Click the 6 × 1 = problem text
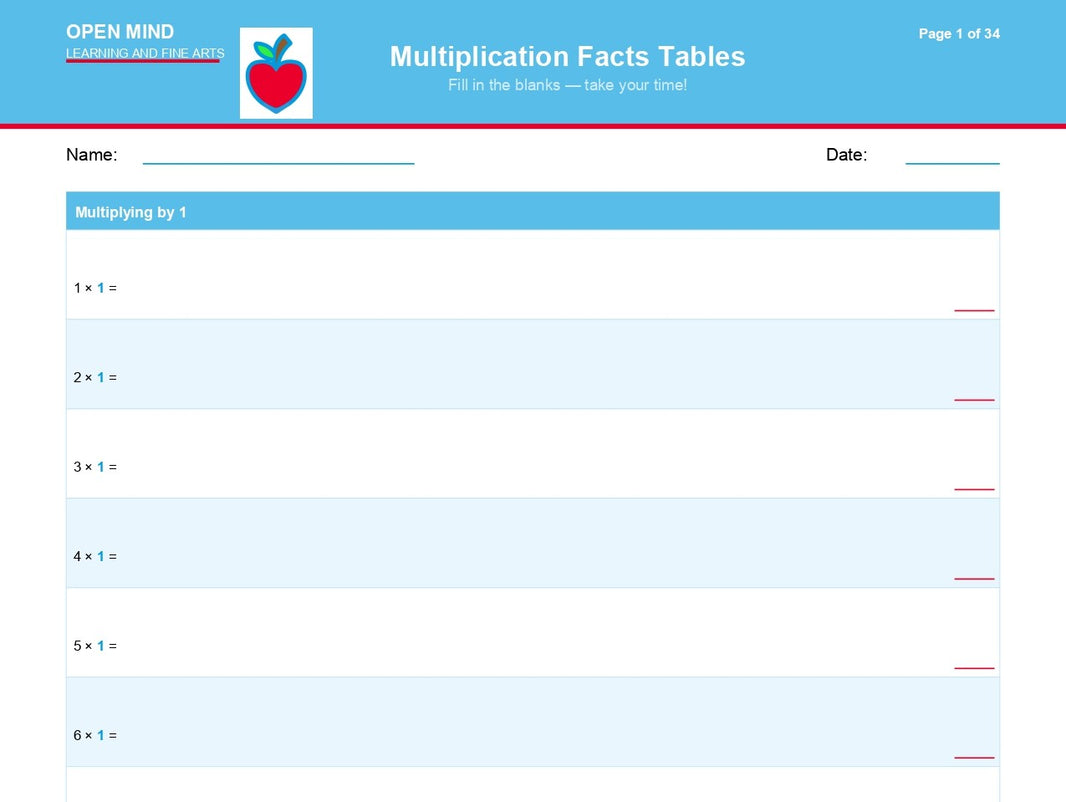This screenshot has width=1066, height=802. click(x=95, y=735)
